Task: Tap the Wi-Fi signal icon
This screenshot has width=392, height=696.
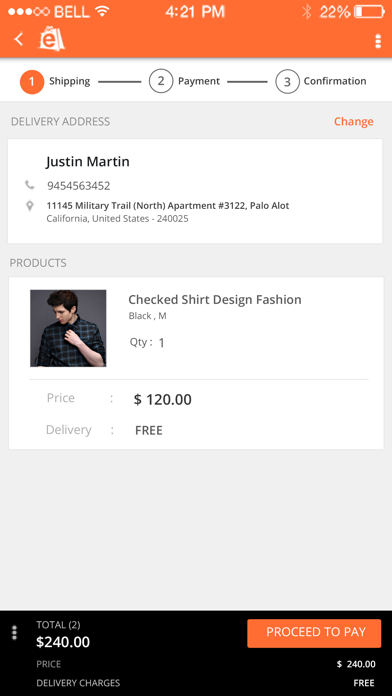Action: coord(102,12)
